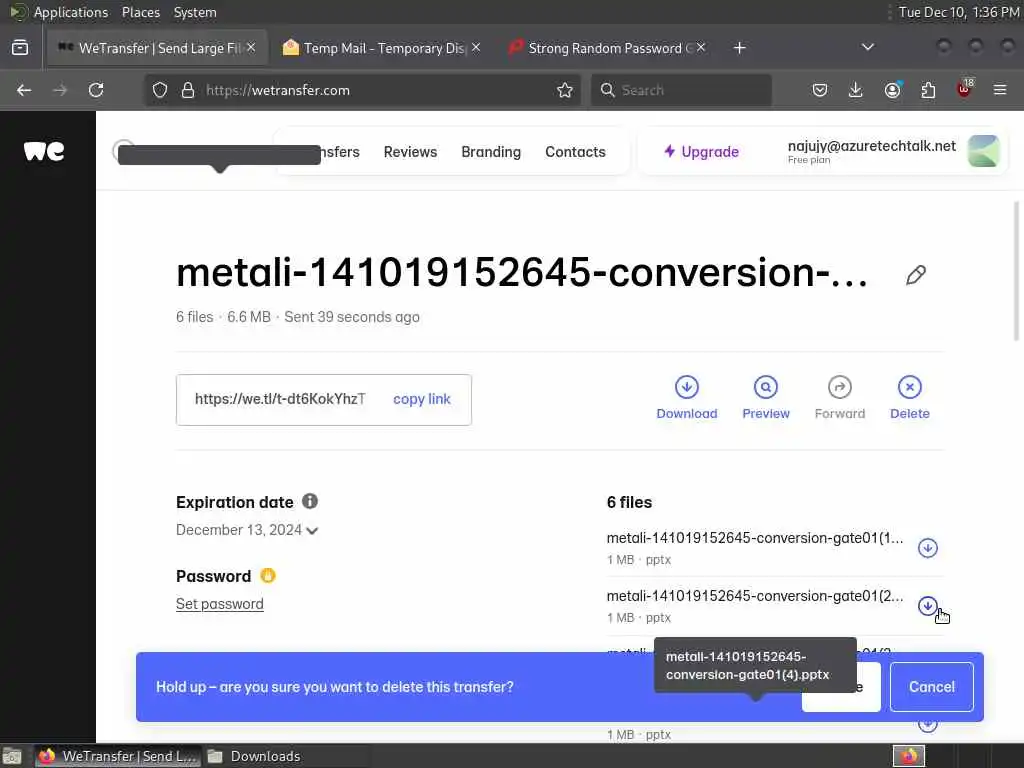Close the Temp Mail tab
The width and height of the screenshot is (1024, 768).
pyautogui.click(x=476, y=48)
